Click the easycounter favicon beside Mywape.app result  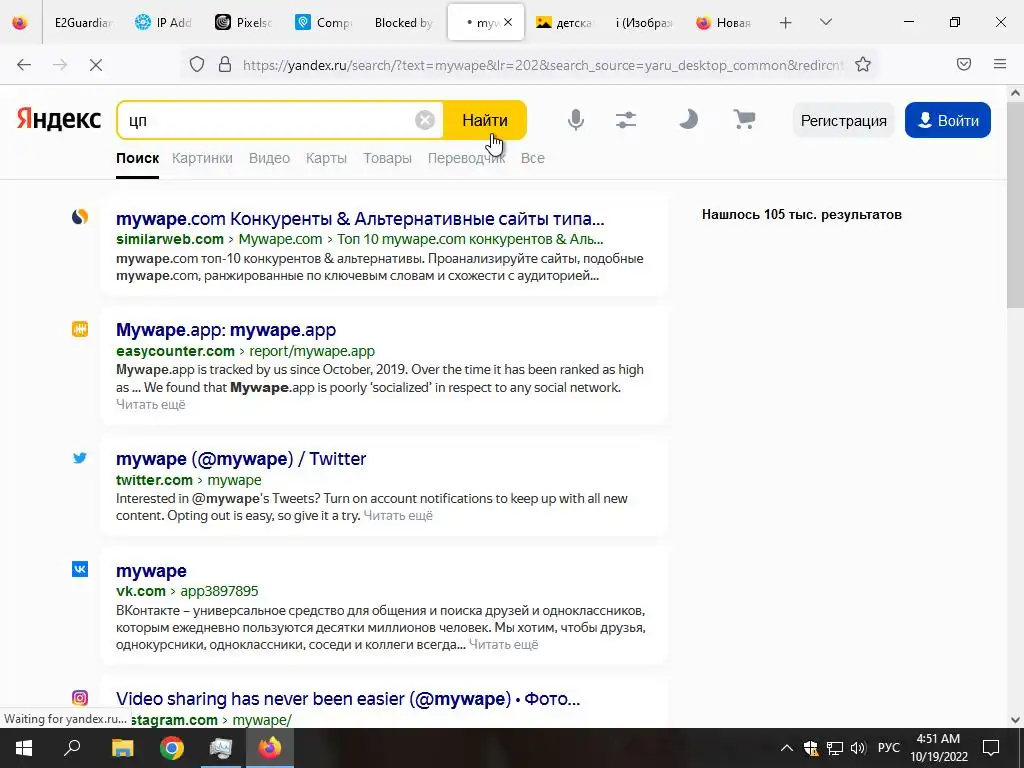coord(80,328)
